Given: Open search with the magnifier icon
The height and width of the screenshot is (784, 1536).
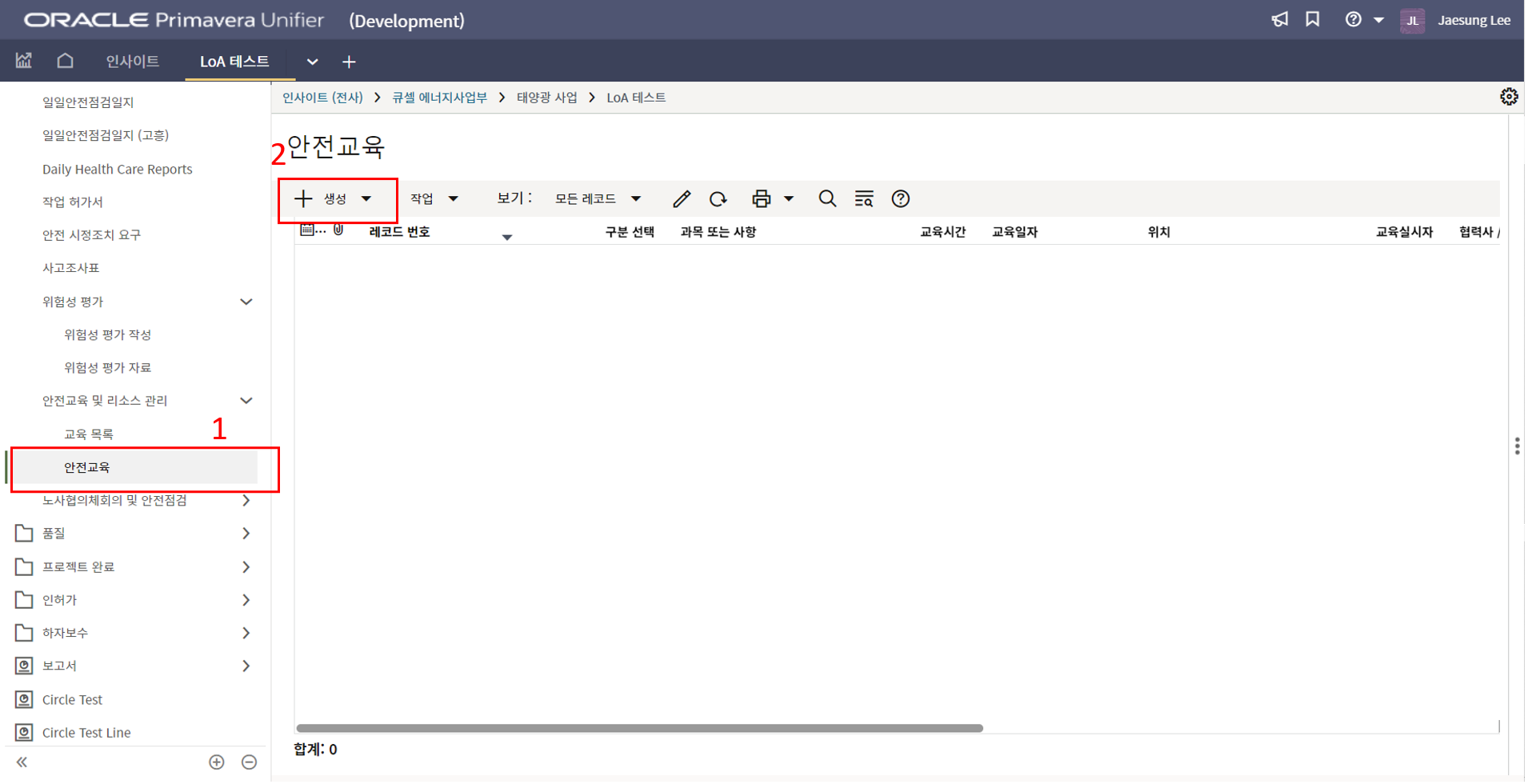Looking at the screenshot, I should pyautogui.click(x=827, y=199).
